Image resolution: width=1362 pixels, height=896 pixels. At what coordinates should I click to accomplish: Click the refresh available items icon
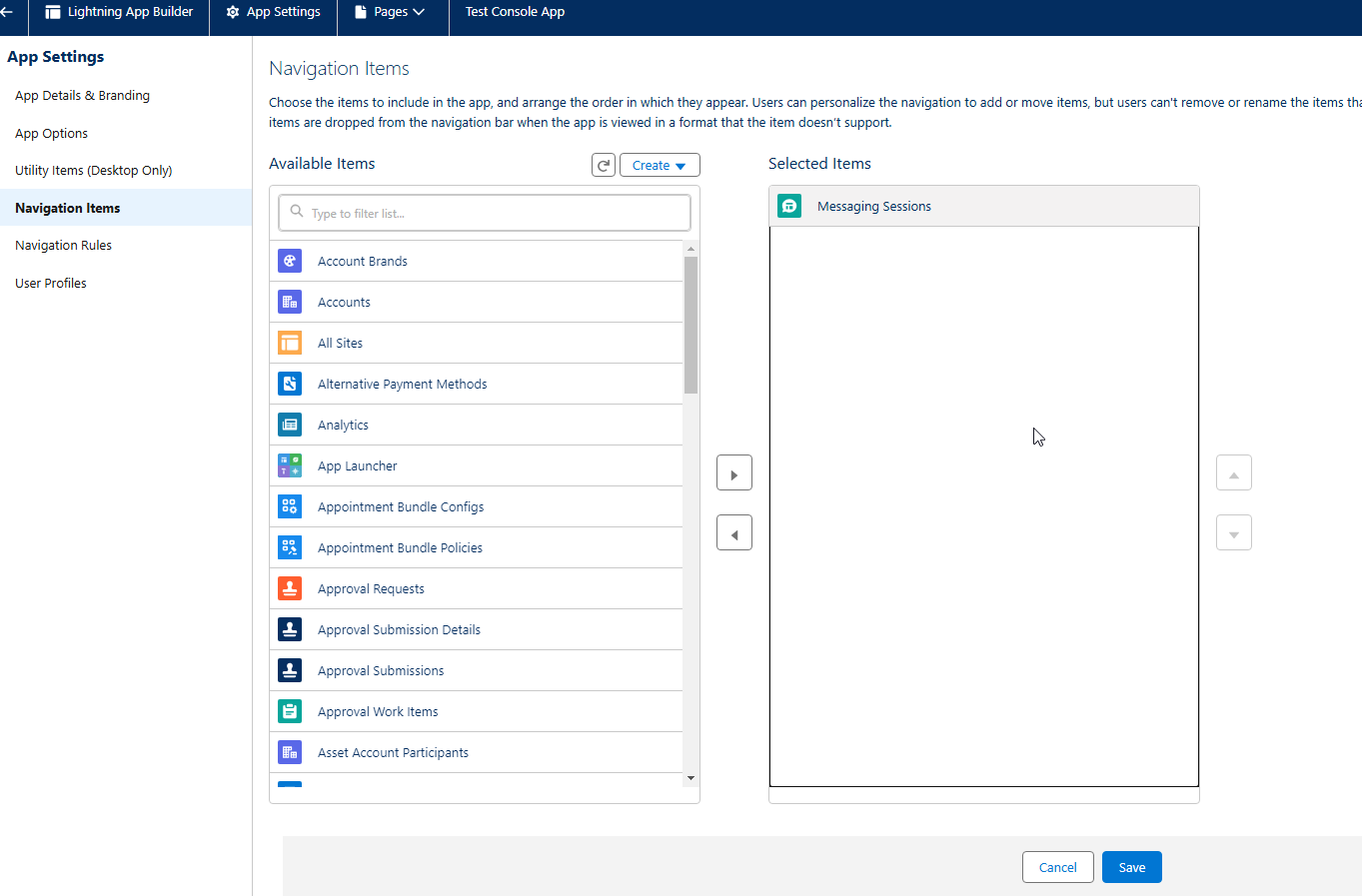point(604,165)
